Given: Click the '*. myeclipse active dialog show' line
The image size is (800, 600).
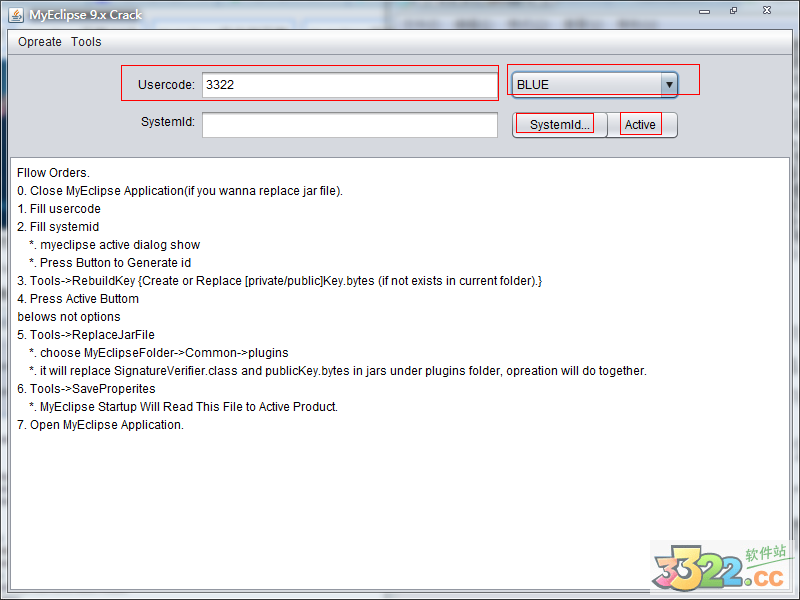Looking at the screenshot, I should pyautogui.click(x=115, y=245).
